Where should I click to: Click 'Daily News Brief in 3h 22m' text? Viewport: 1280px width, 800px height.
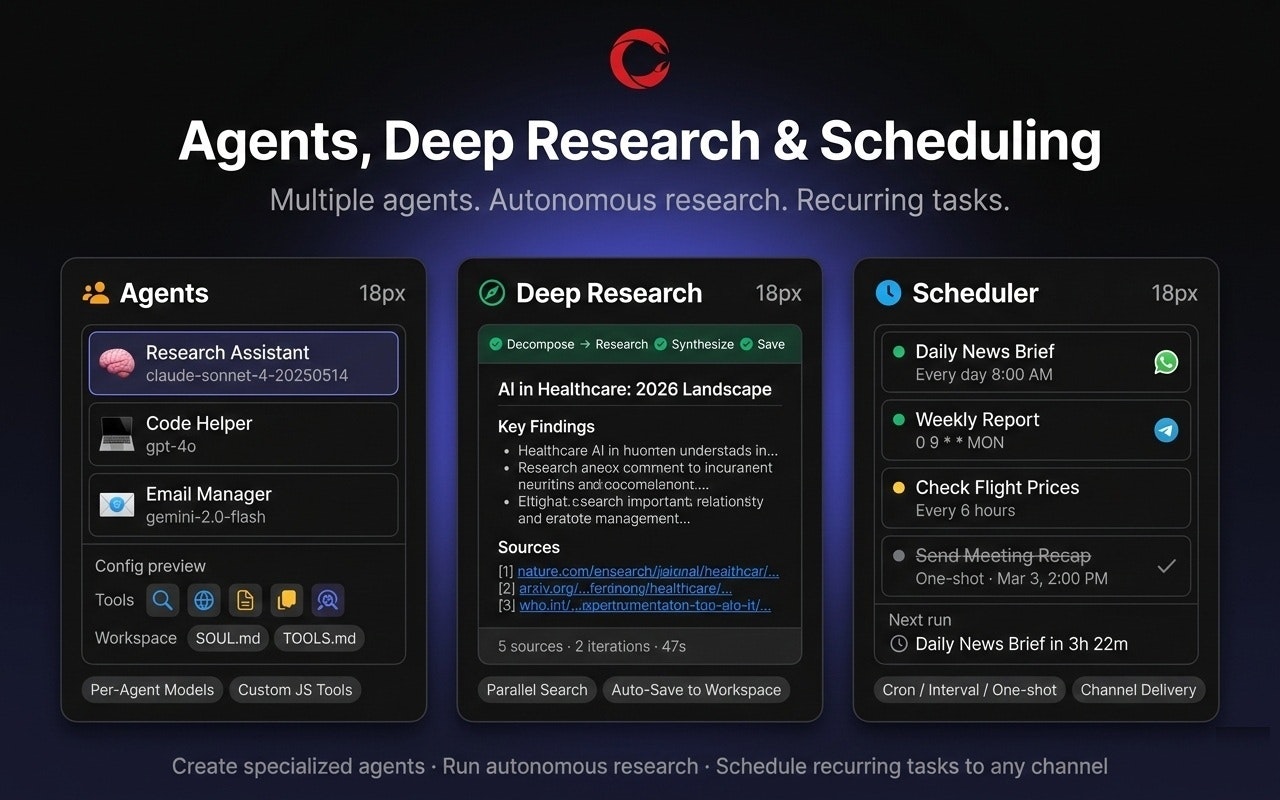pyautogui.click(x=1022, y=644)
